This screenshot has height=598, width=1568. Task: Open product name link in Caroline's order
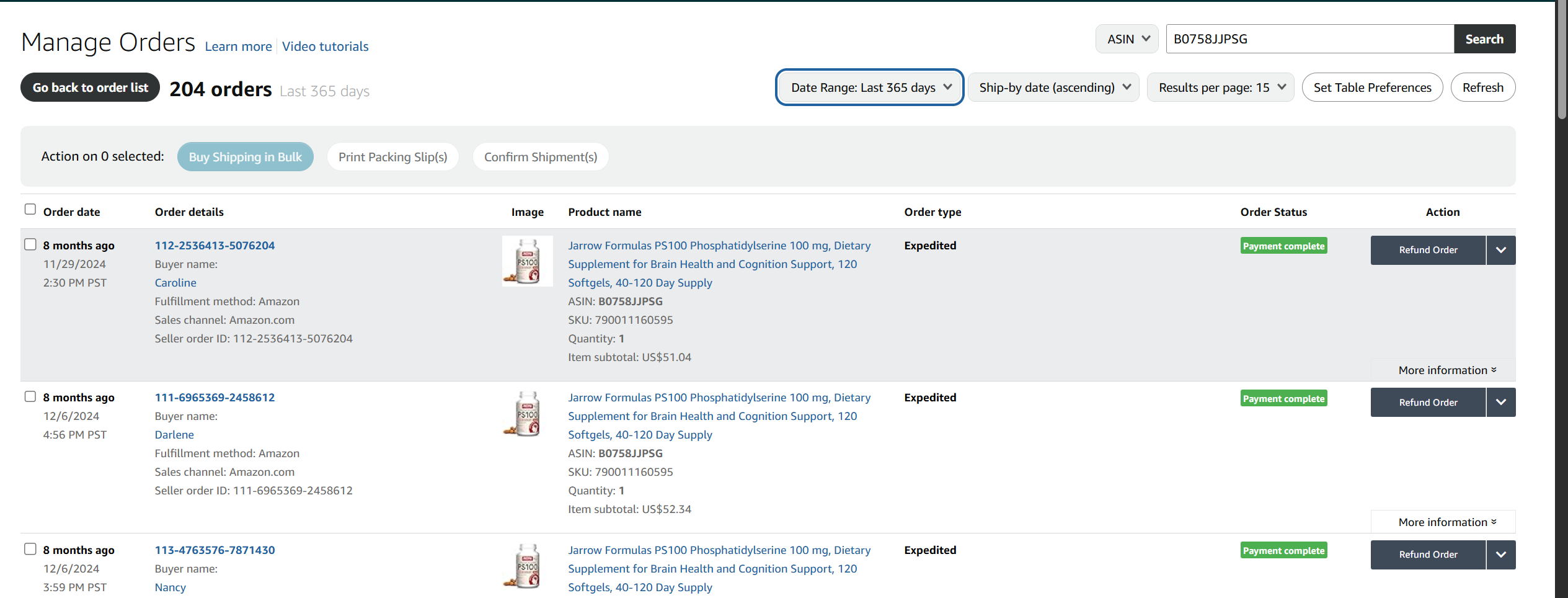pos(719,264)
